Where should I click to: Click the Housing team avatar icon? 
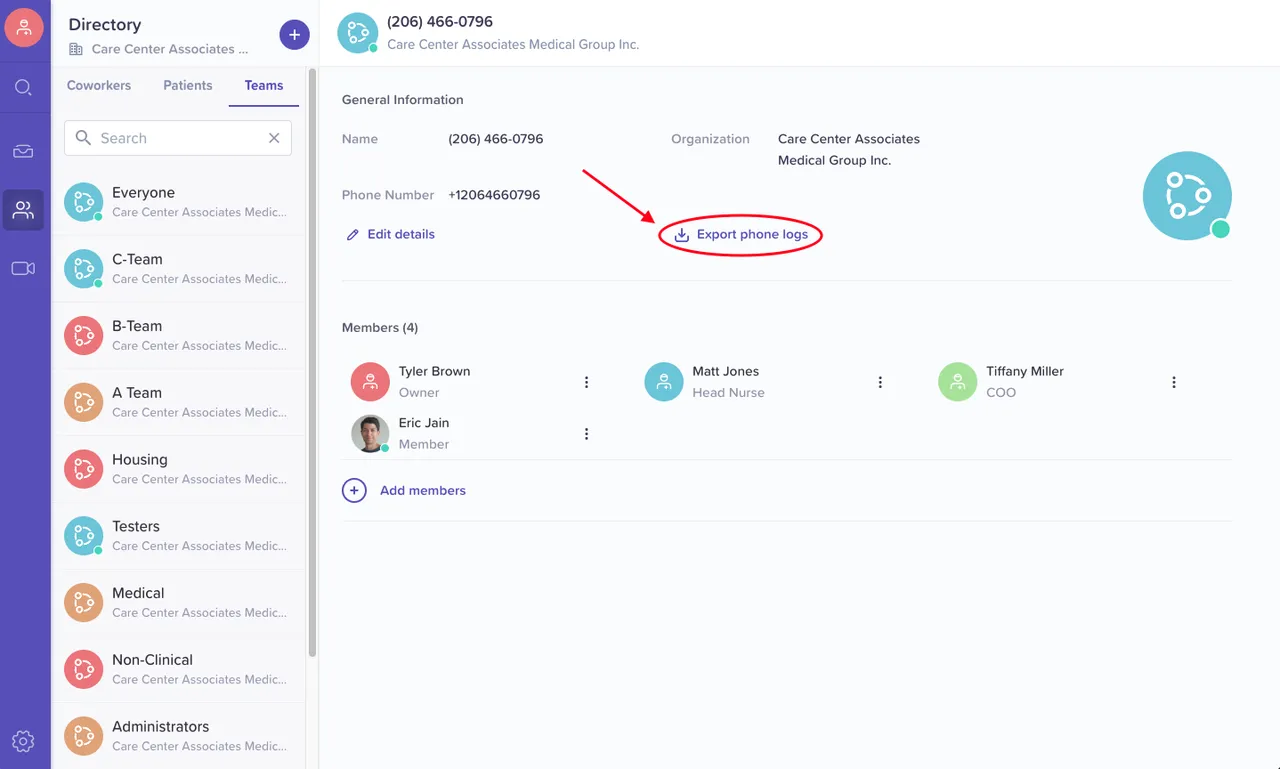tap(84, 469)
